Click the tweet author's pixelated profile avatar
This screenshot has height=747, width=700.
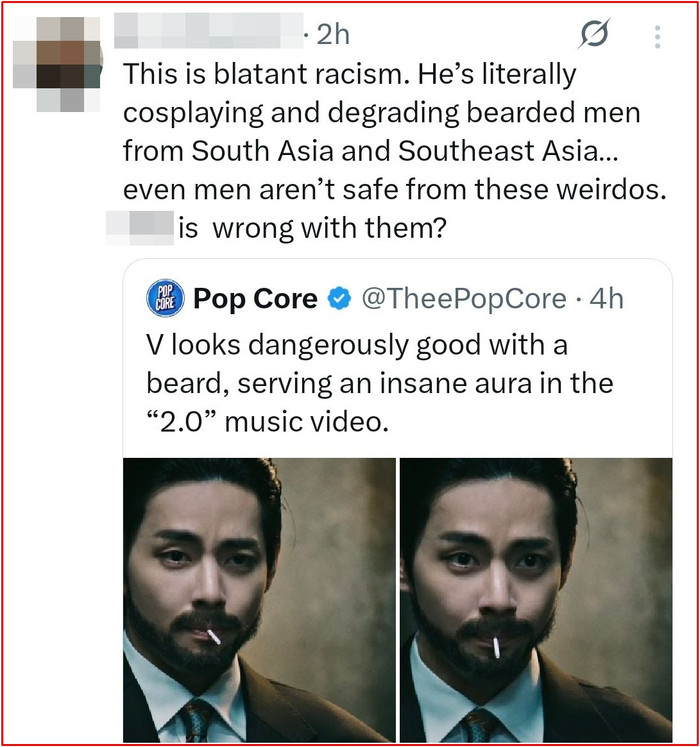coord(58,58)
